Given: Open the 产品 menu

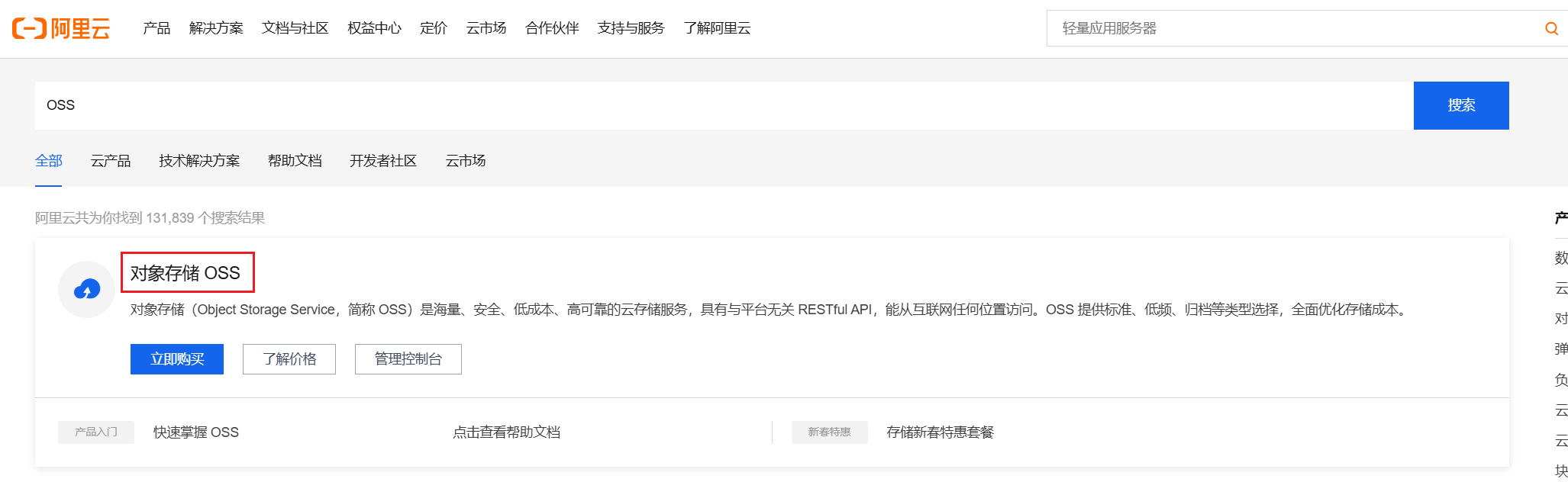Looking at the screenshot, I should tap(156, 28).
